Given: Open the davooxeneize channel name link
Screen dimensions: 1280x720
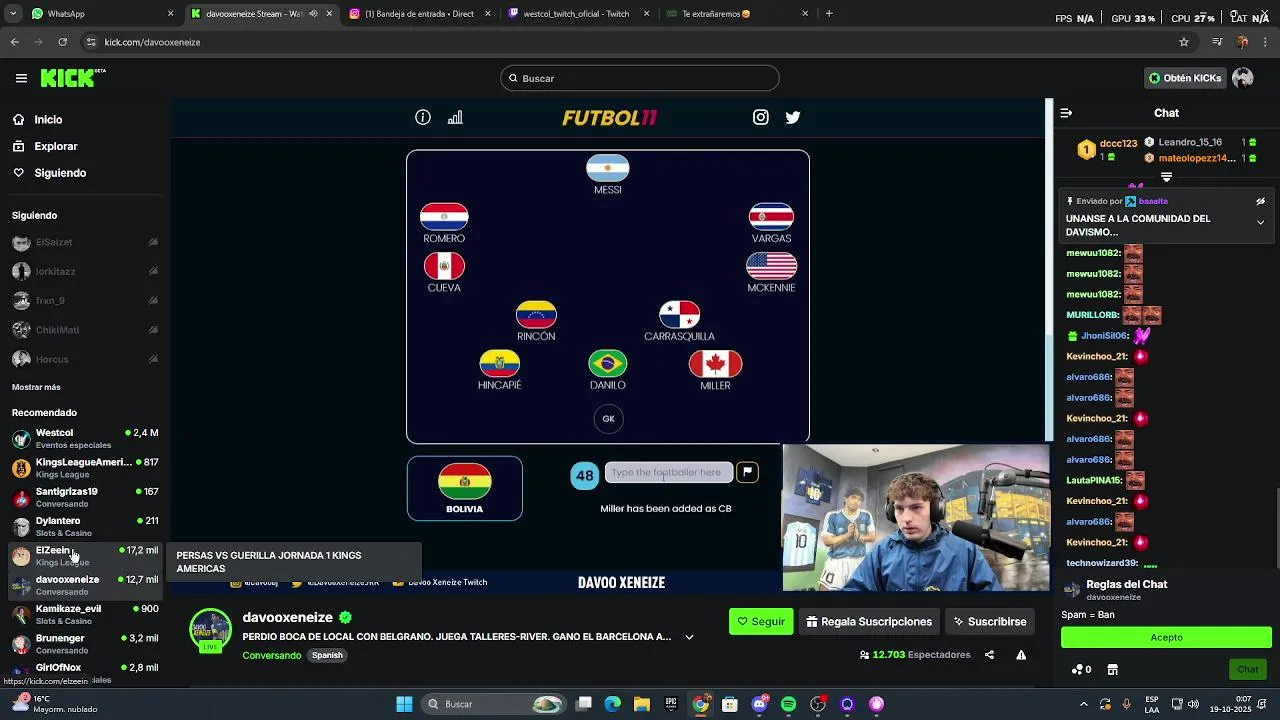Looking at the screenshot, I should [x=287, y=618].
